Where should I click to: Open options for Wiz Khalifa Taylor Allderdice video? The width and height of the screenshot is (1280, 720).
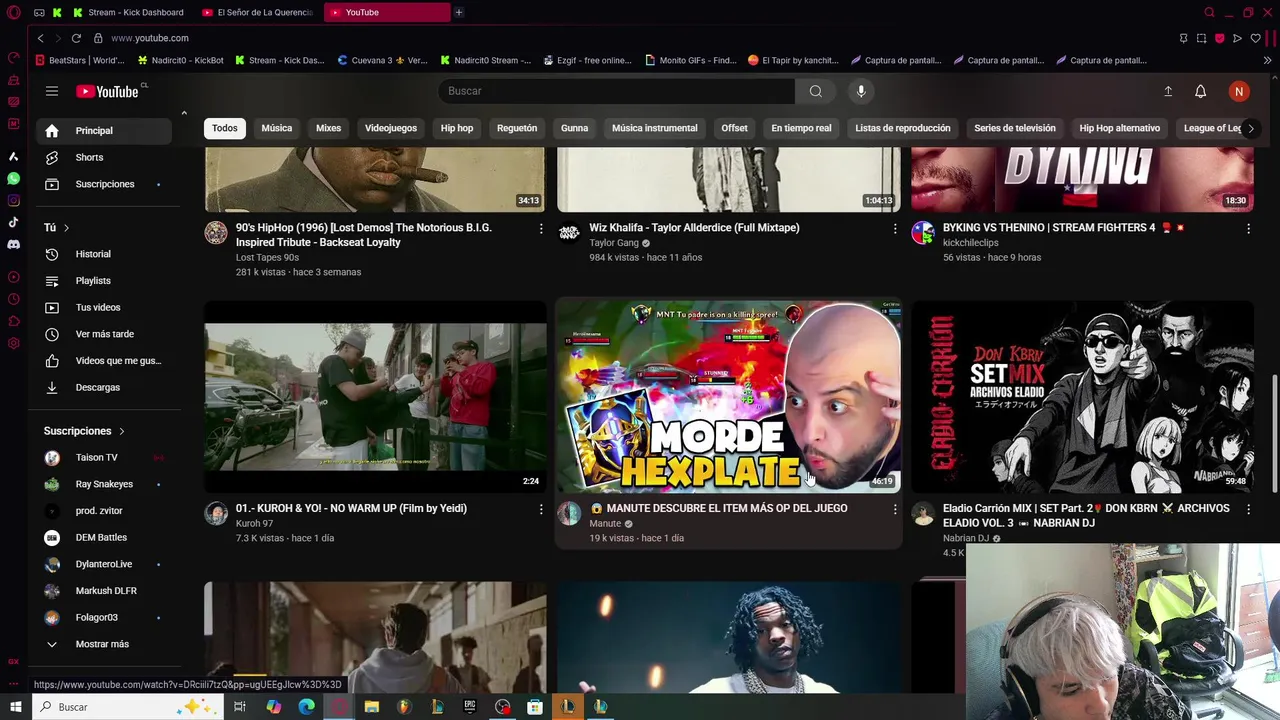[895, 229]
